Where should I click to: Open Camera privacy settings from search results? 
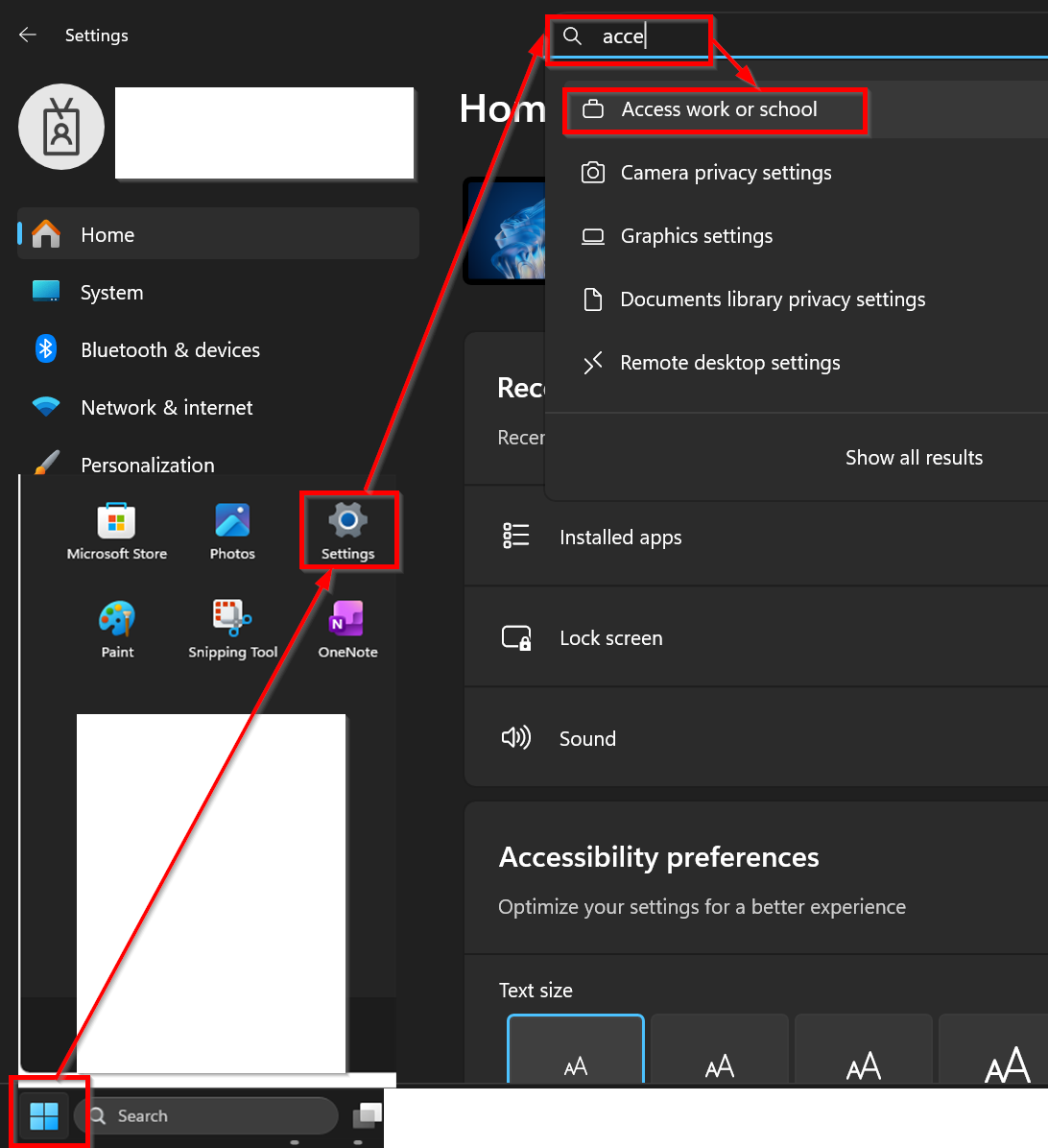(726, 173)
